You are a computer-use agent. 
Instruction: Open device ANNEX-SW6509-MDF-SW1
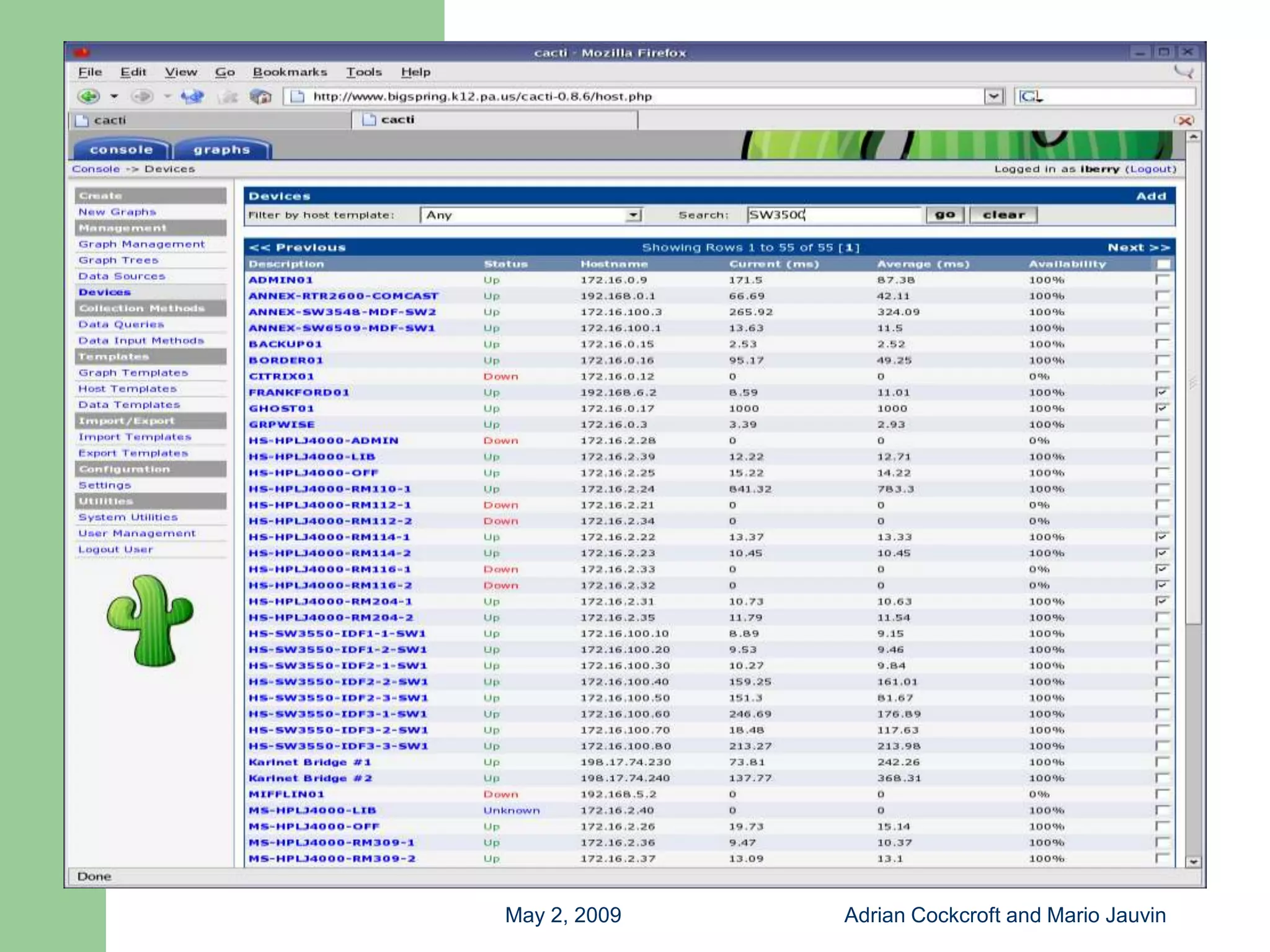342,328
